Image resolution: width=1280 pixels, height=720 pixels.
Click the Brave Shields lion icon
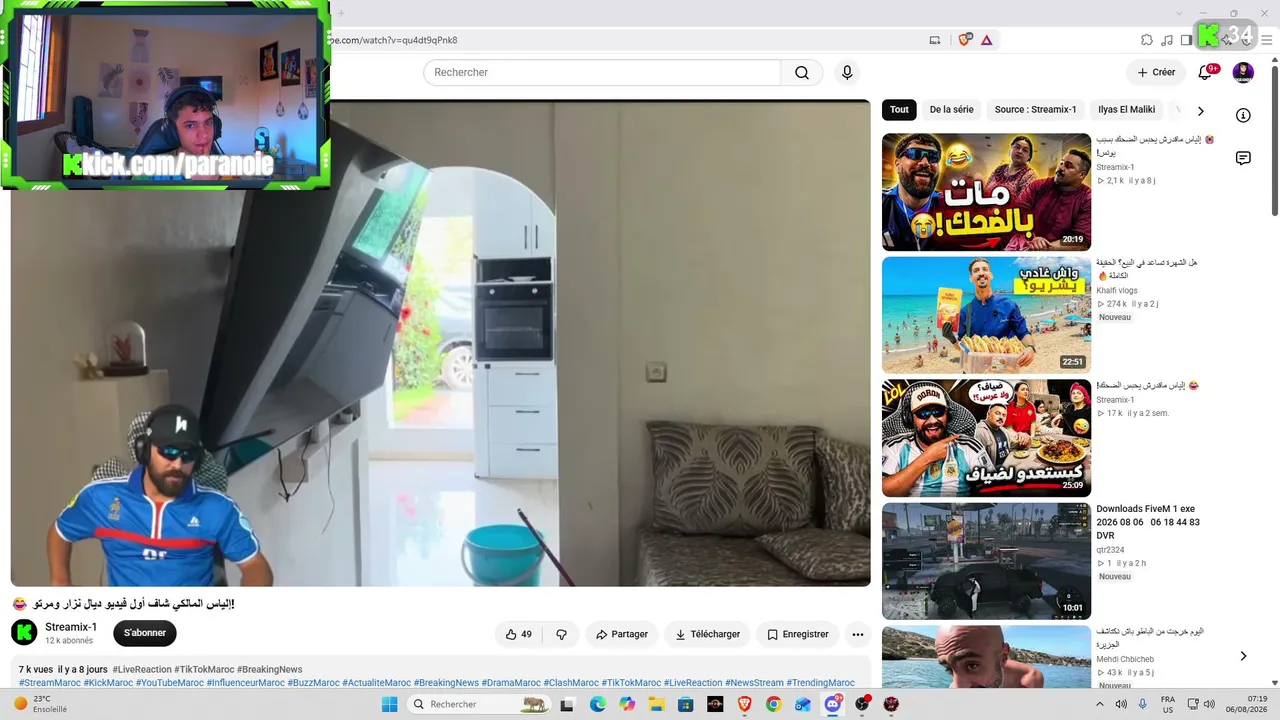[x=965, y=40]
